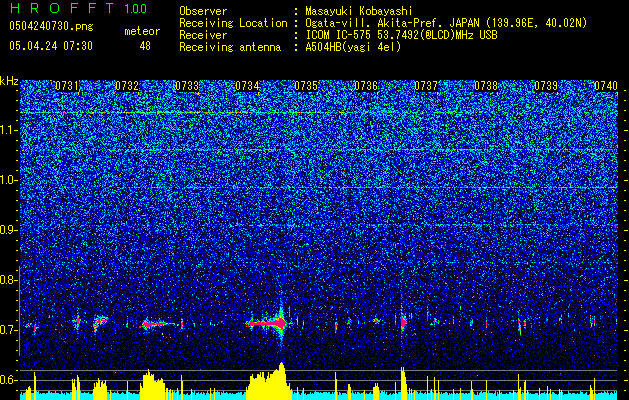This screenshot has height=400, width=629.
Task: Click the long red echo between 0732 and 0733
Action: pos(157,323)
